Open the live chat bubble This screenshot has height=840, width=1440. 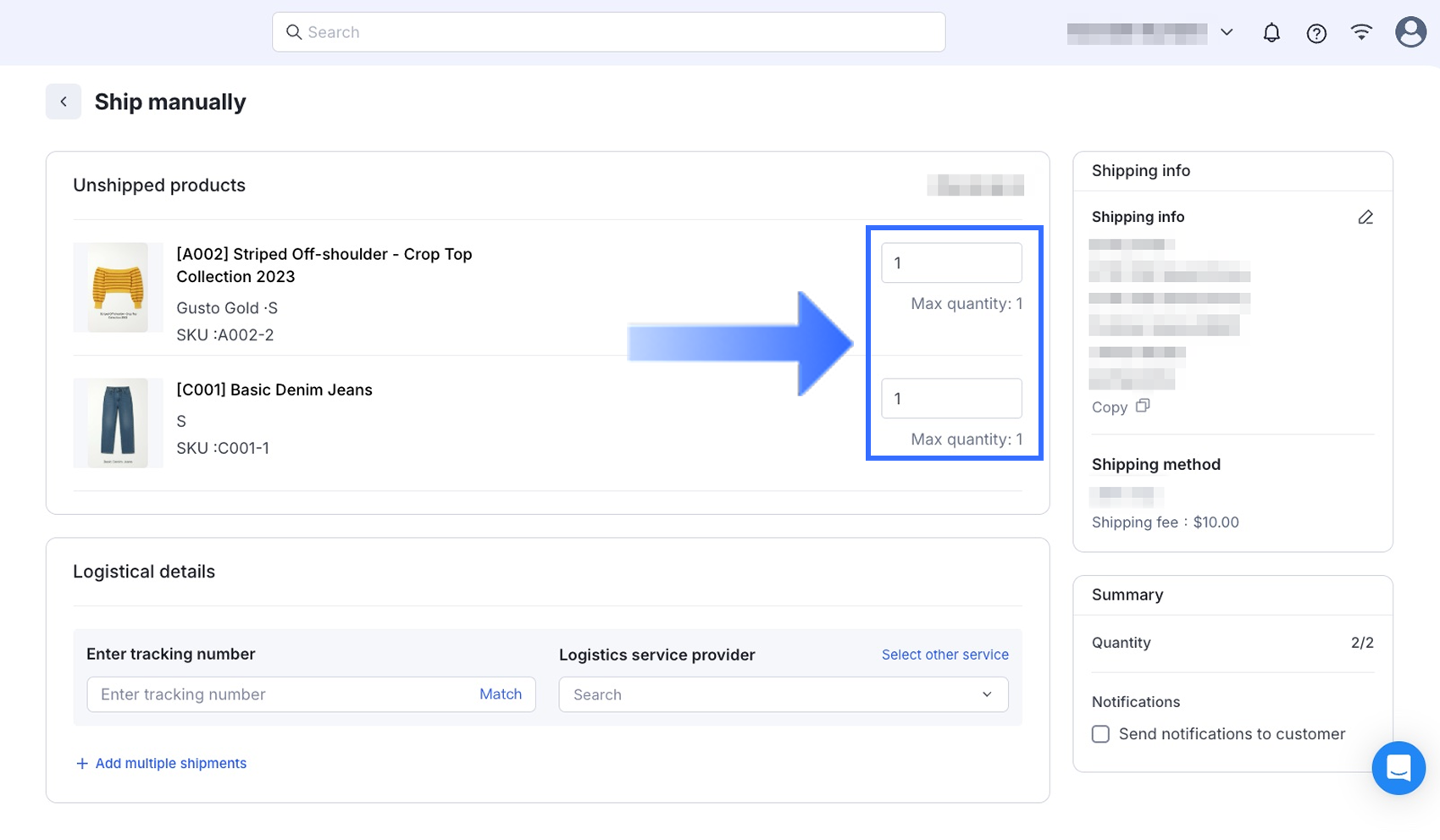[1398, 768]
